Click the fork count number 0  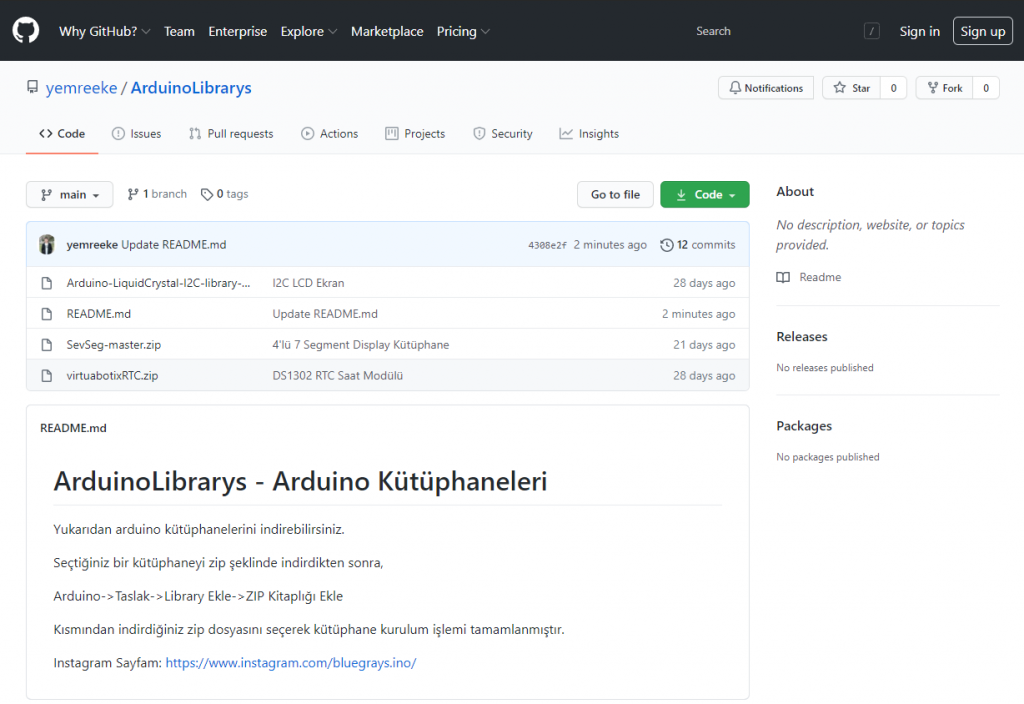click(985, 88)
